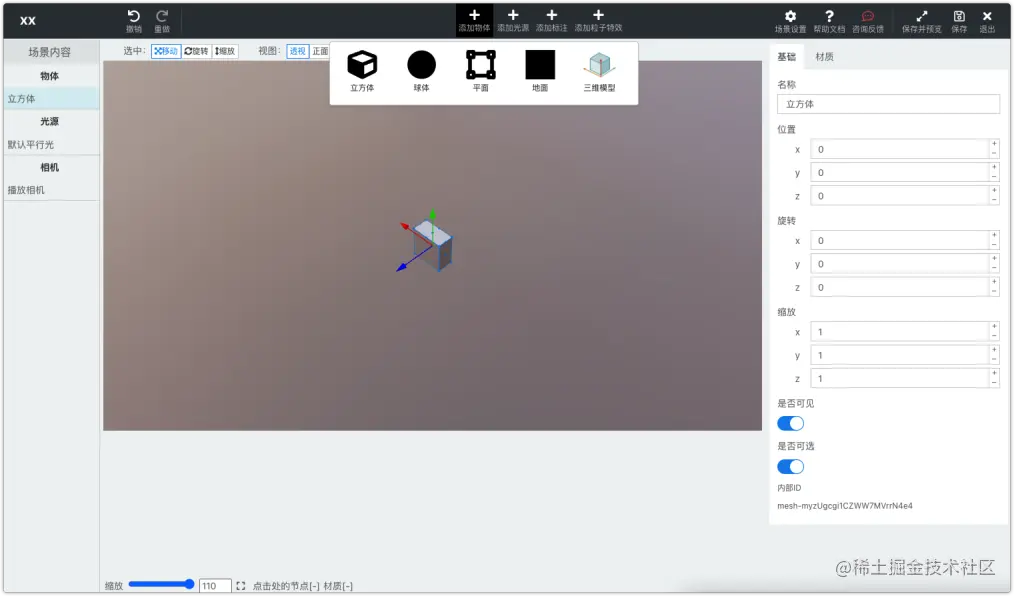Decrease 位置 y with its minus stepper
Viewport: 1014px width, 596px height.
[x=994, y=177]
